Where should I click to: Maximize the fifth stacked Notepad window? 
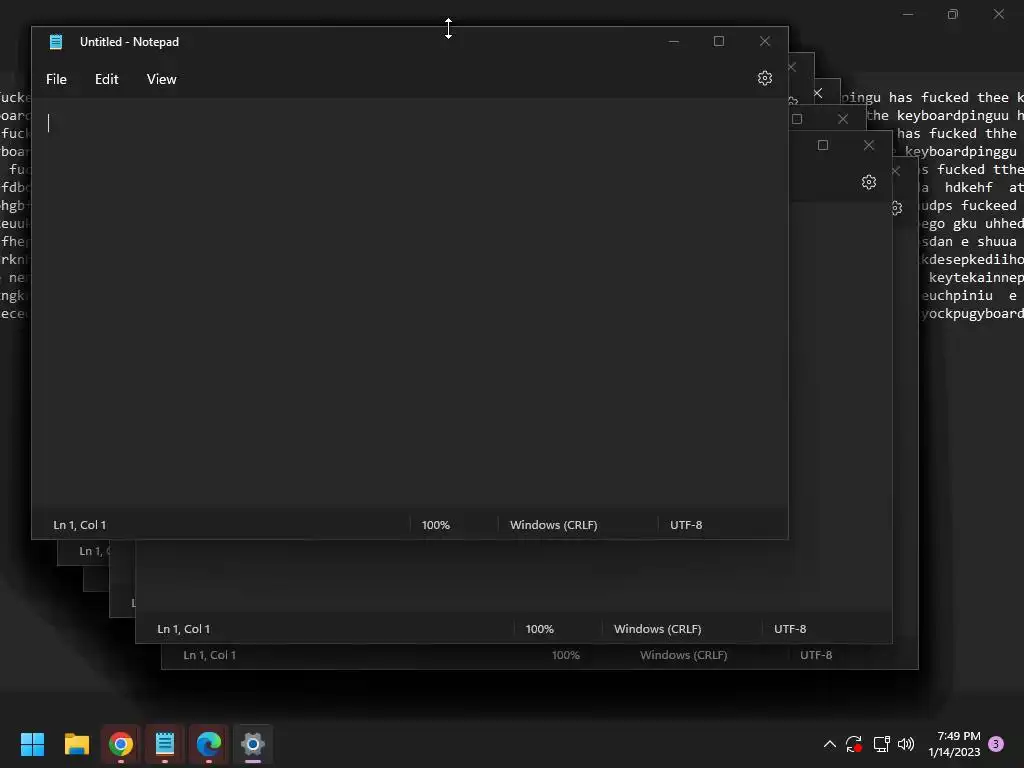click(x=823, y=145)
